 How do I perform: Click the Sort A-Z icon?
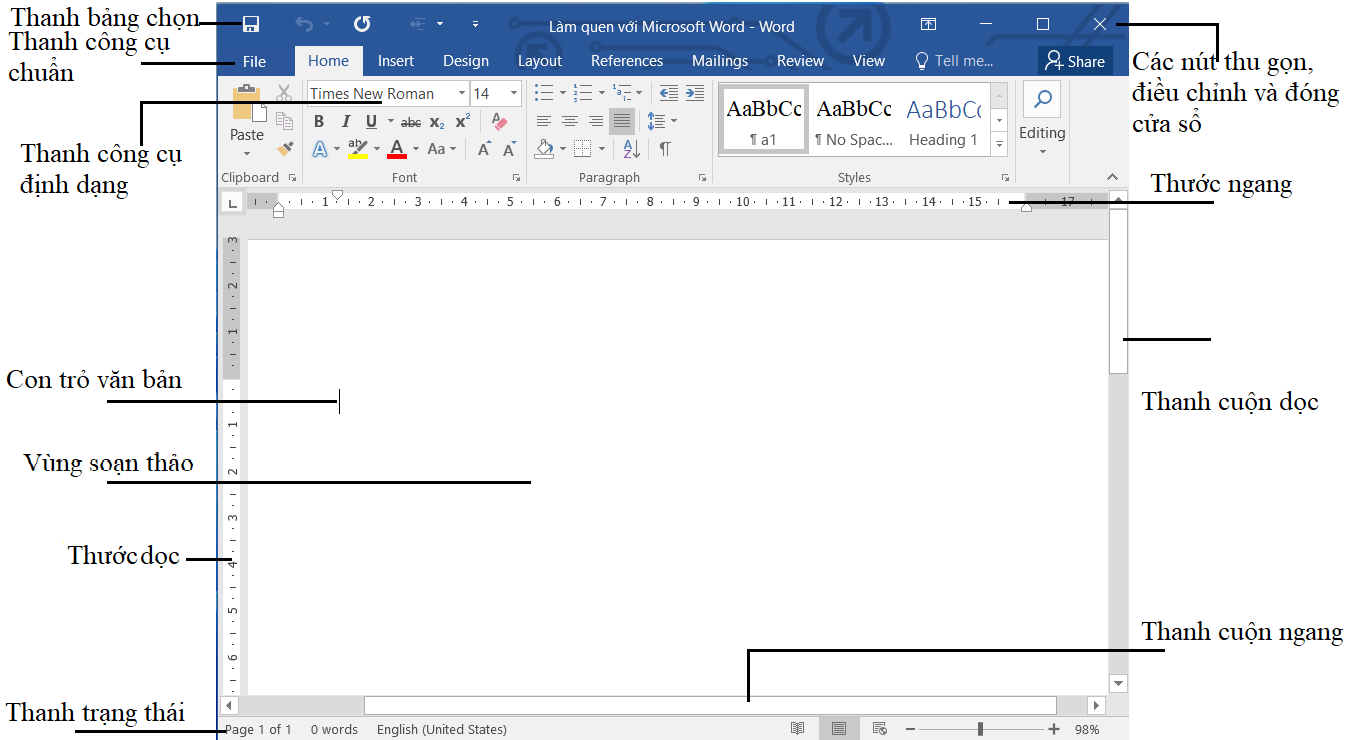[x=631, y=149]
